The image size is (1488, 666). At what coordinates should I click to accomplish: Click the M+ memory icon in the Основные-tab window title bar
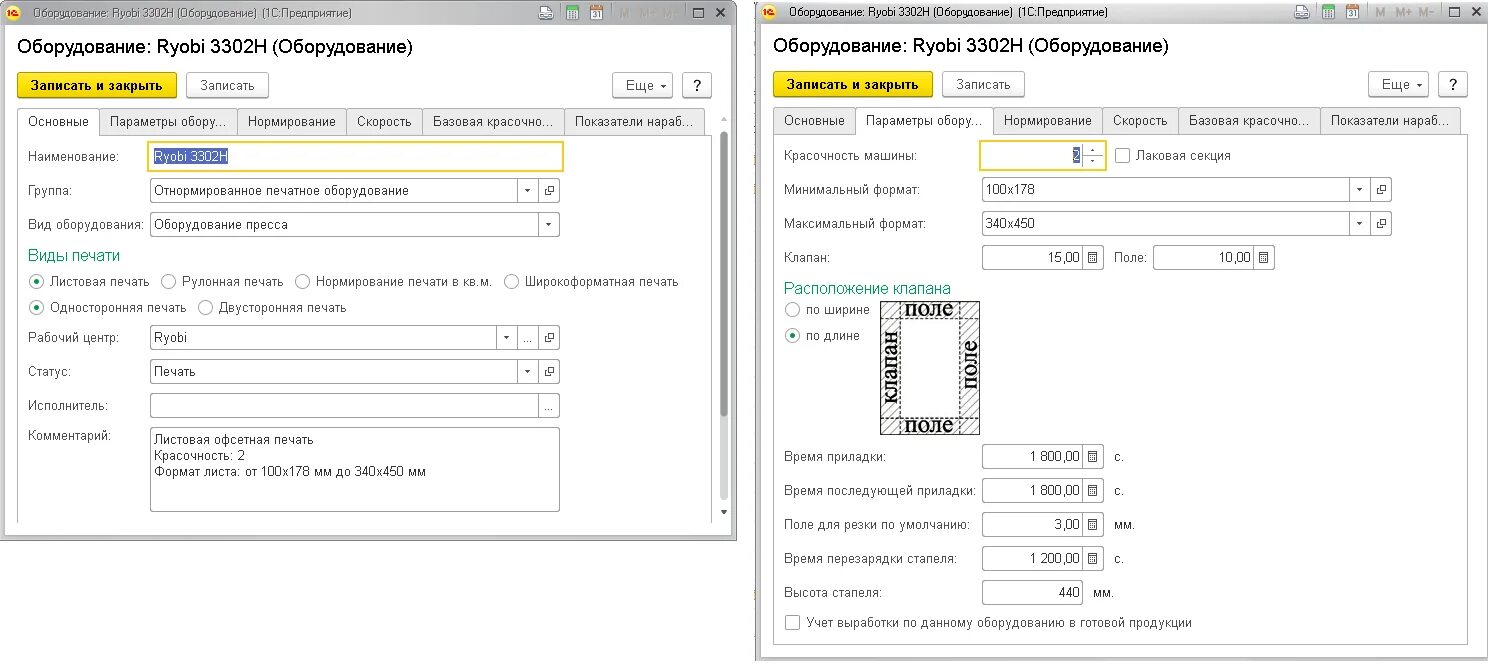click(x=649, y=13)
